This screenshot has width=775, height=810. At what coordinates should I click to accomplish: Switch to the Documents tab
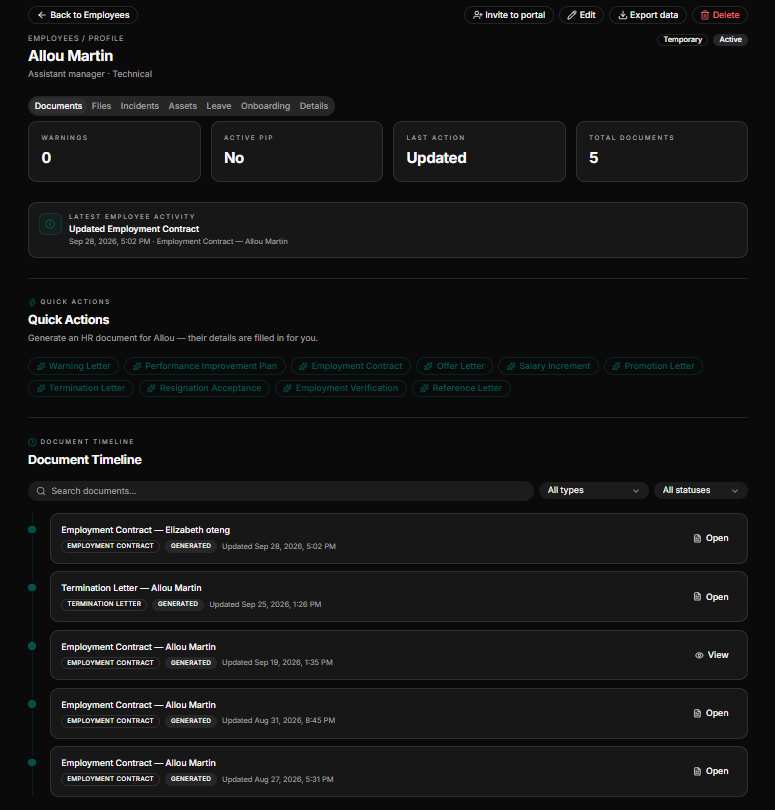[x=58, y=106]
